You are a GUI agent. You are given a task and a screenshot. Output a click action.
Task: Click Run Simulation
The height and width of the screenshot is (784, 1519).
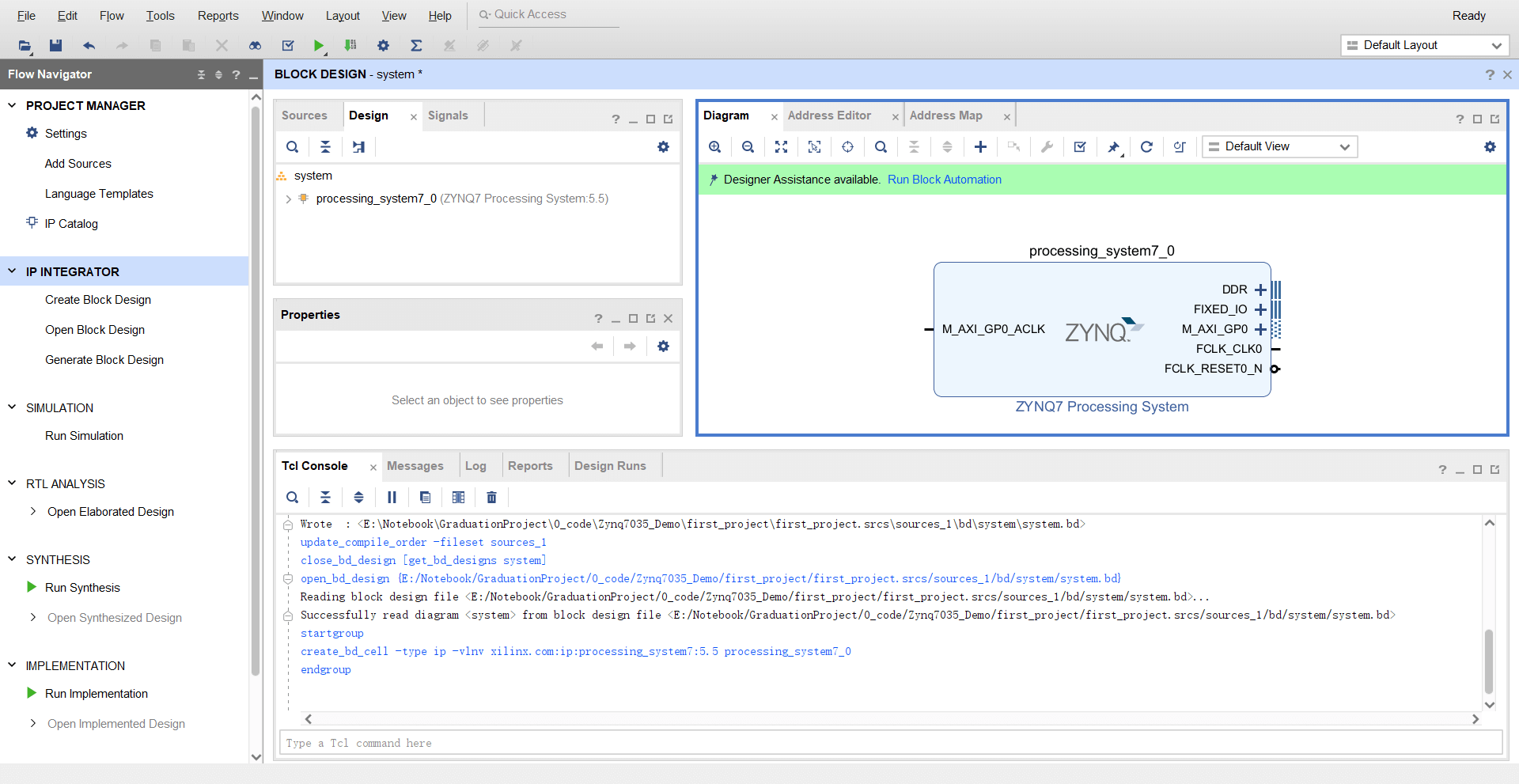click(84, 436)
